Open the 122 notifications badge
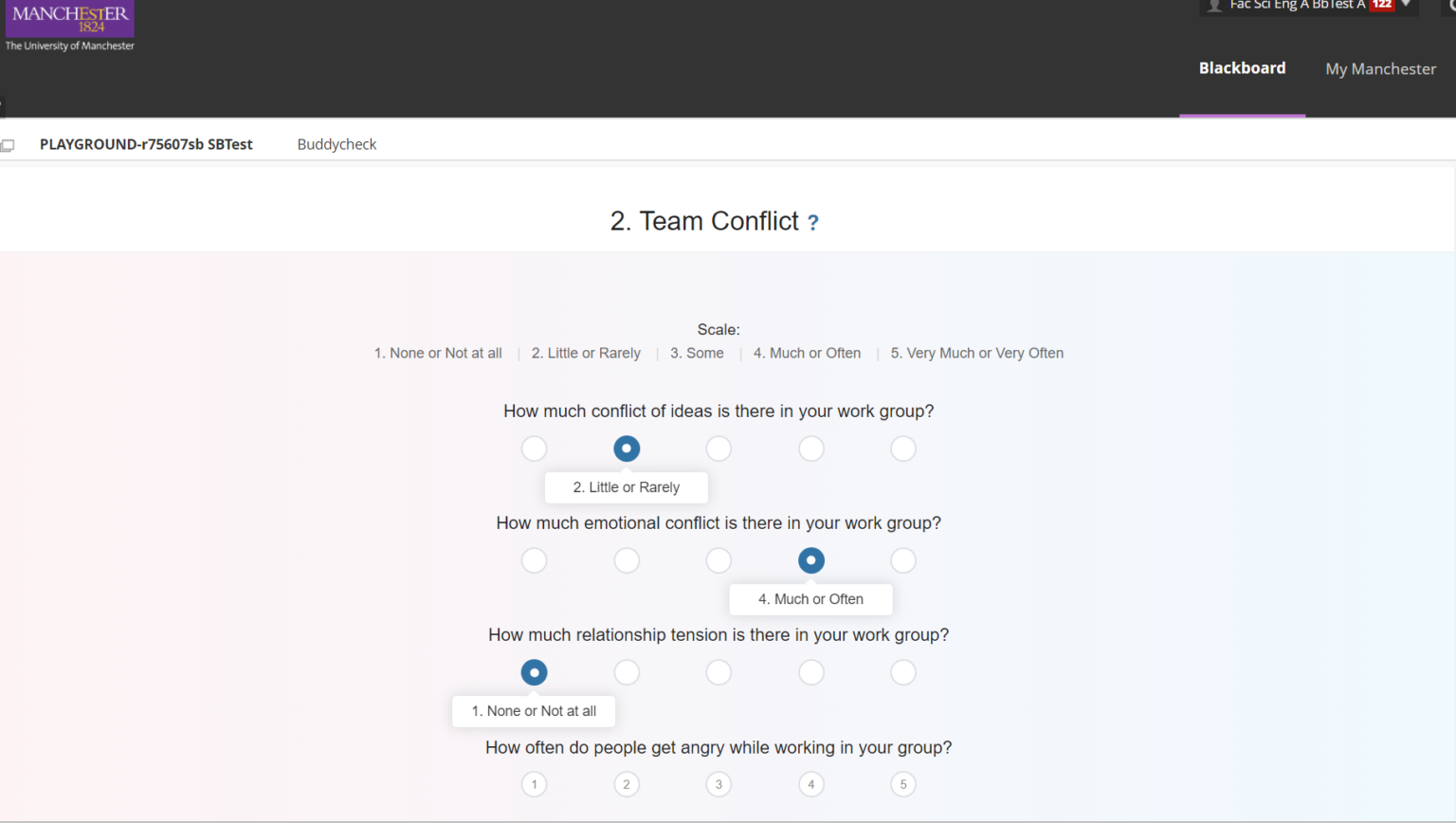 (x=1382, y=5)
